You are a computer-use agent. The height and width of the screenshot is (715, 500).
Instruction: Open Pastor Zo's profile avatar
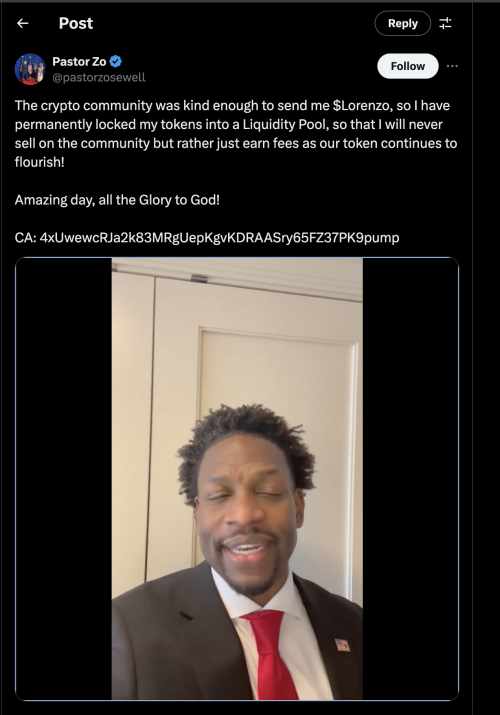[30, 69]
